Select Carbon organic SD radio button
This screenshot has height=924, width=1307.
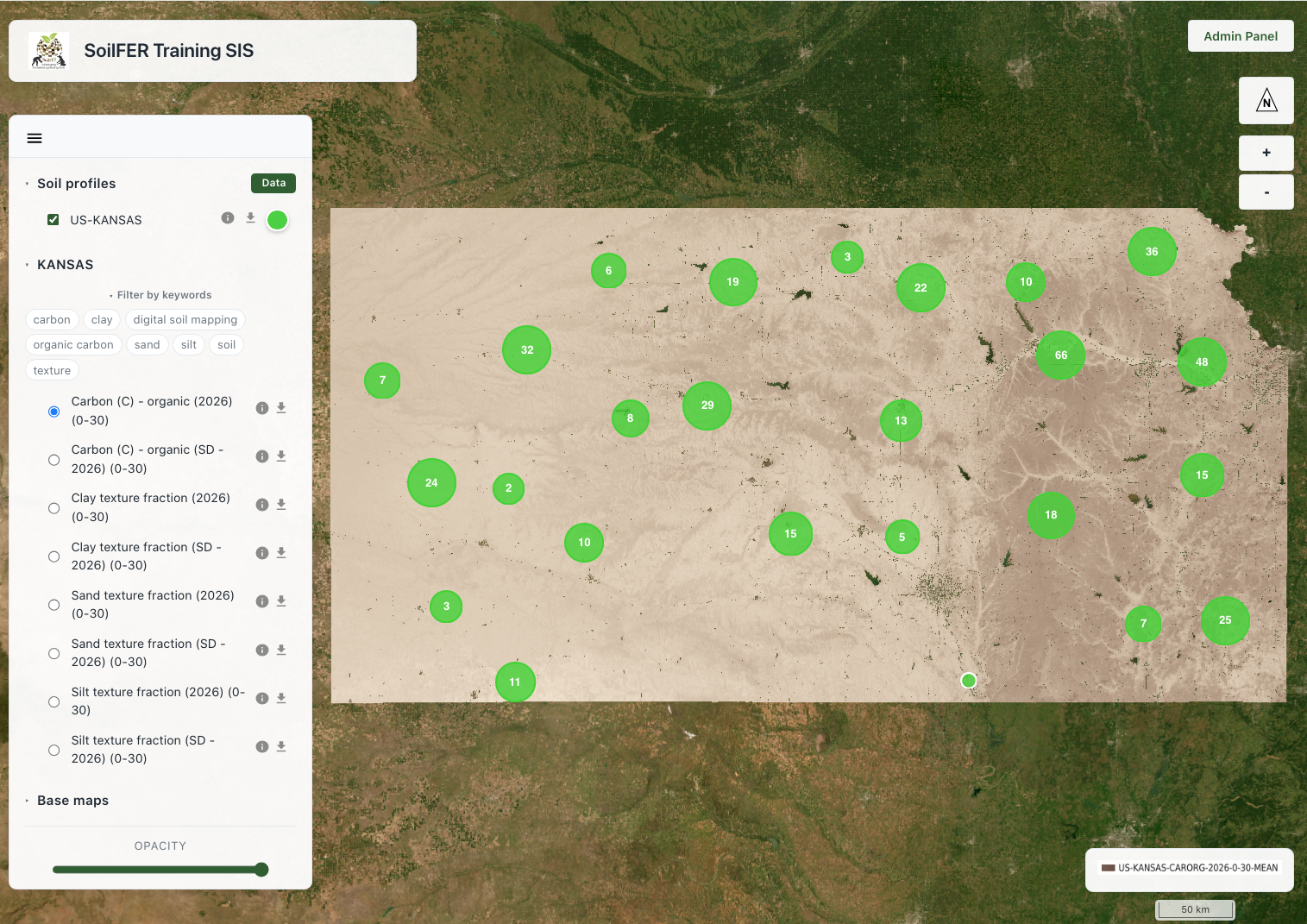[x=54, y=460]
